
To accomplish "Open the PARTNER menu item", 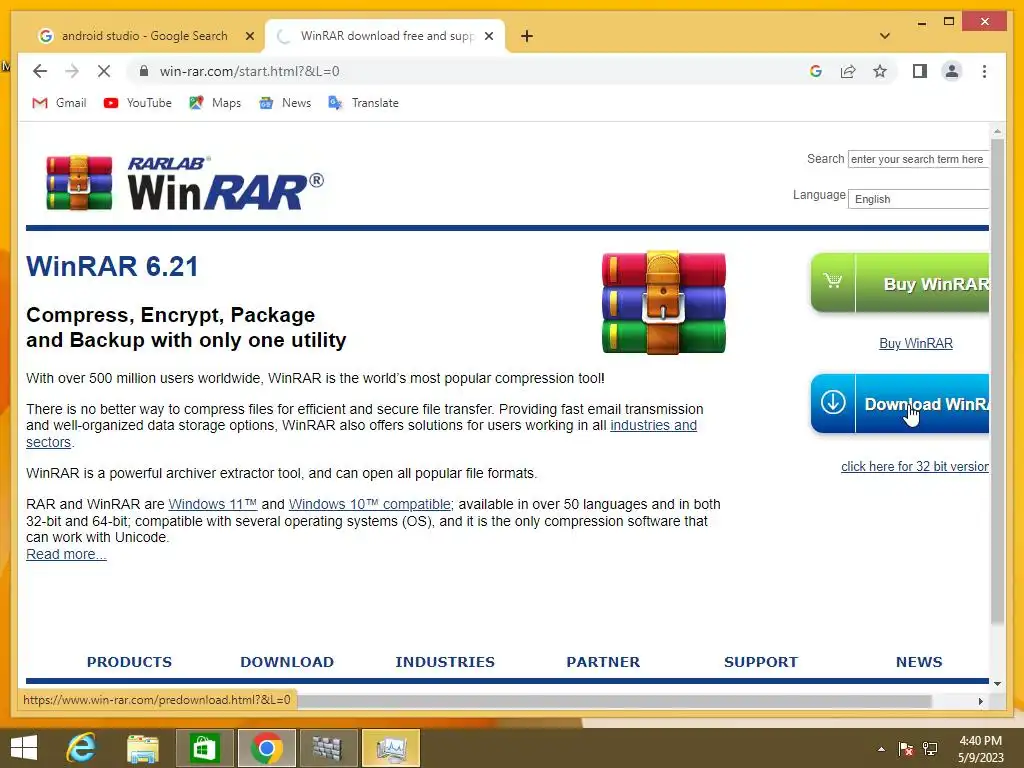I will [603, 662].
